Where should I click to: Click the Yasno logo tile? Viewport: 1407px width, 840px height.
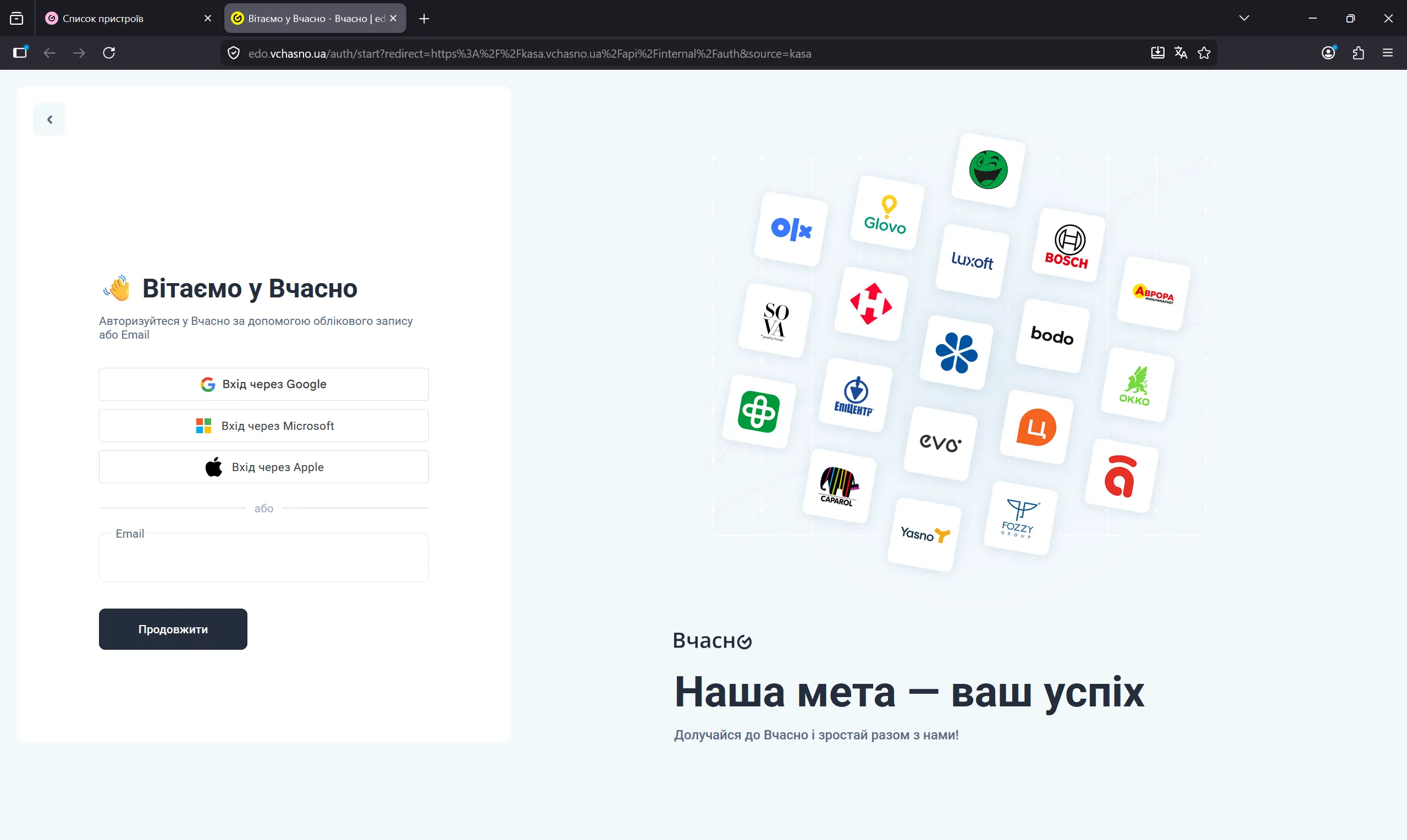924,535
